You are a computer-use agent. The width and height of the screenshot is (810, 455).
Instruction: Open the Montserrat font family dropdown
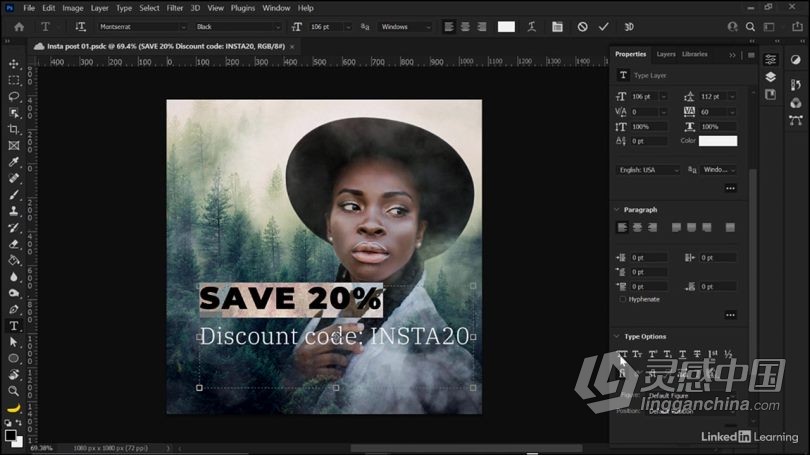[x=140, y=27]
